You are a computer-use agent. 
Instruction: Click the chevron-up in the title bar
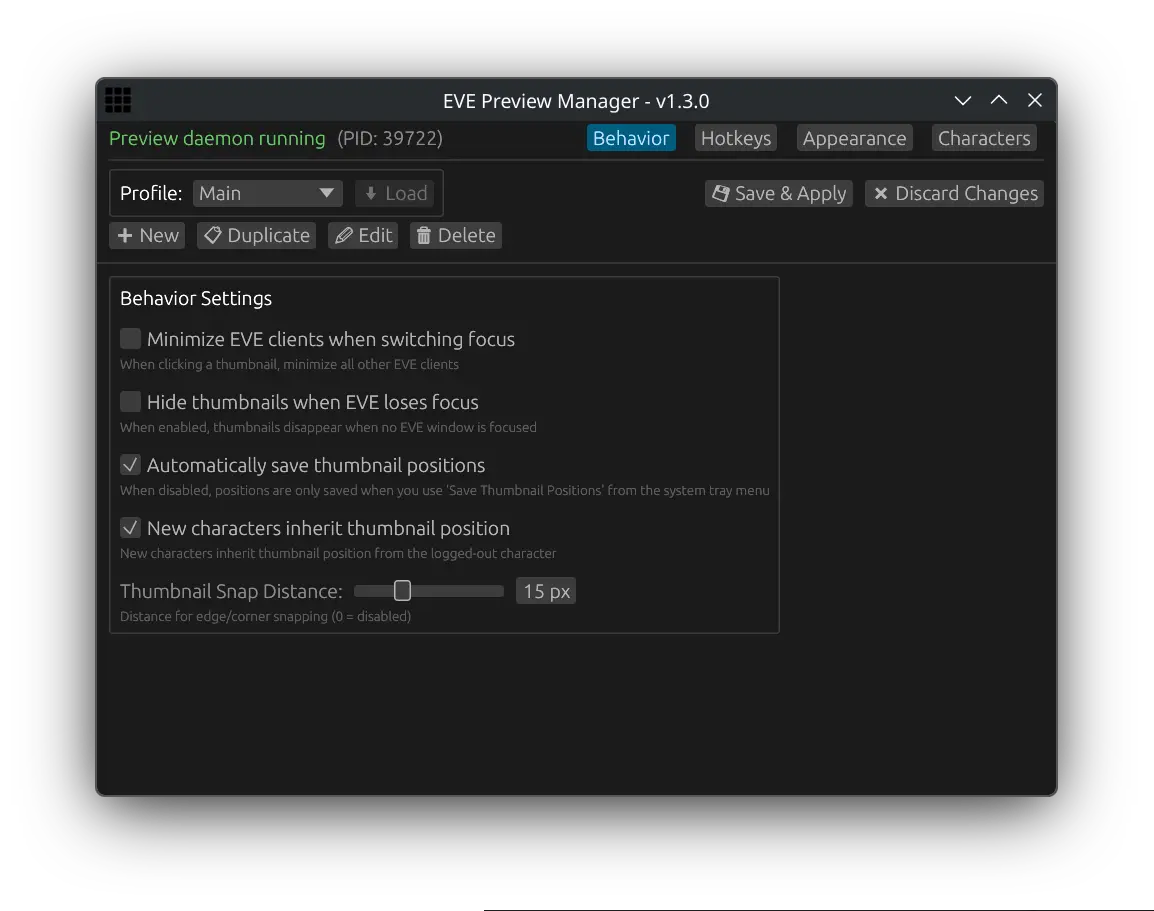(999, 100)
